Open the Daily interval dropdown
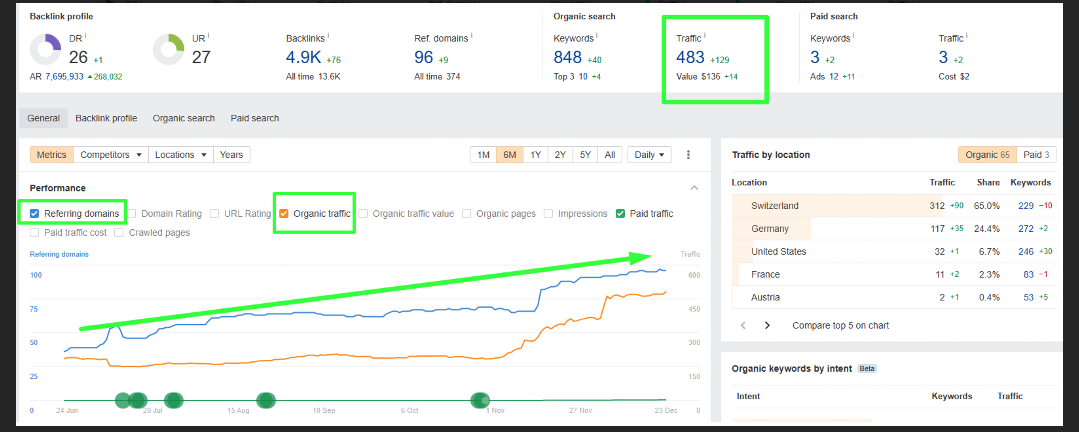Screen dimensions: 1079x432 (650, 155)
